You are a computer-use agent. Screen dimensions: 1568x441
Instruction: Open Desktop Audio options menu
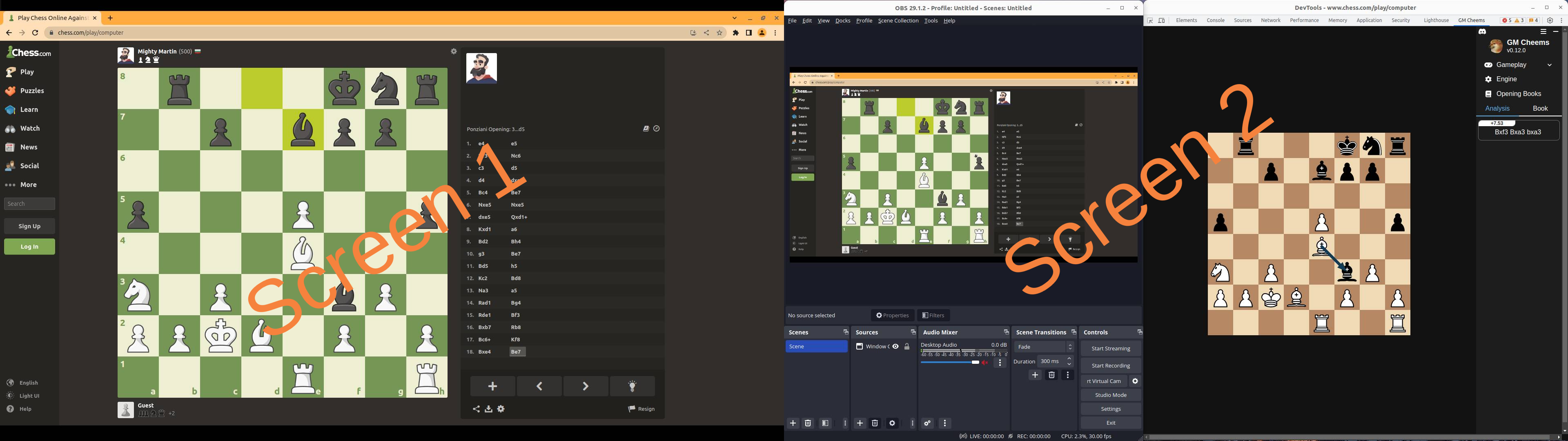(1000, 363)
